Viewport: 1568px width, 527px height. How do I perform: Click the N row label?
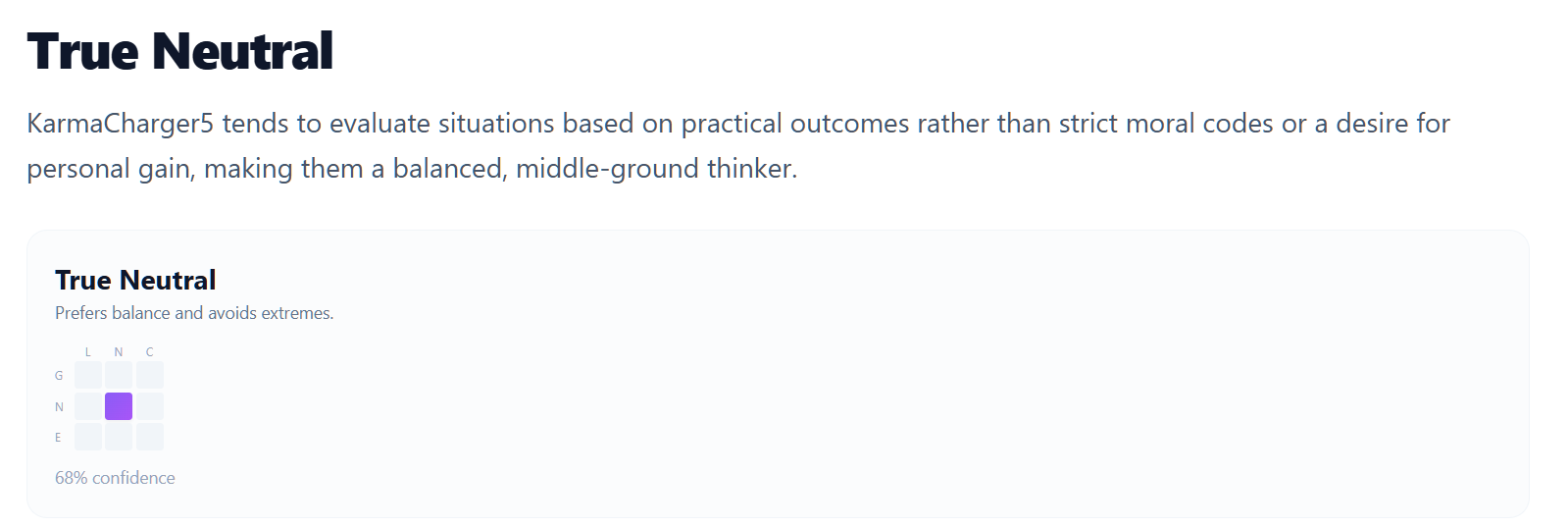click(59, 406)
